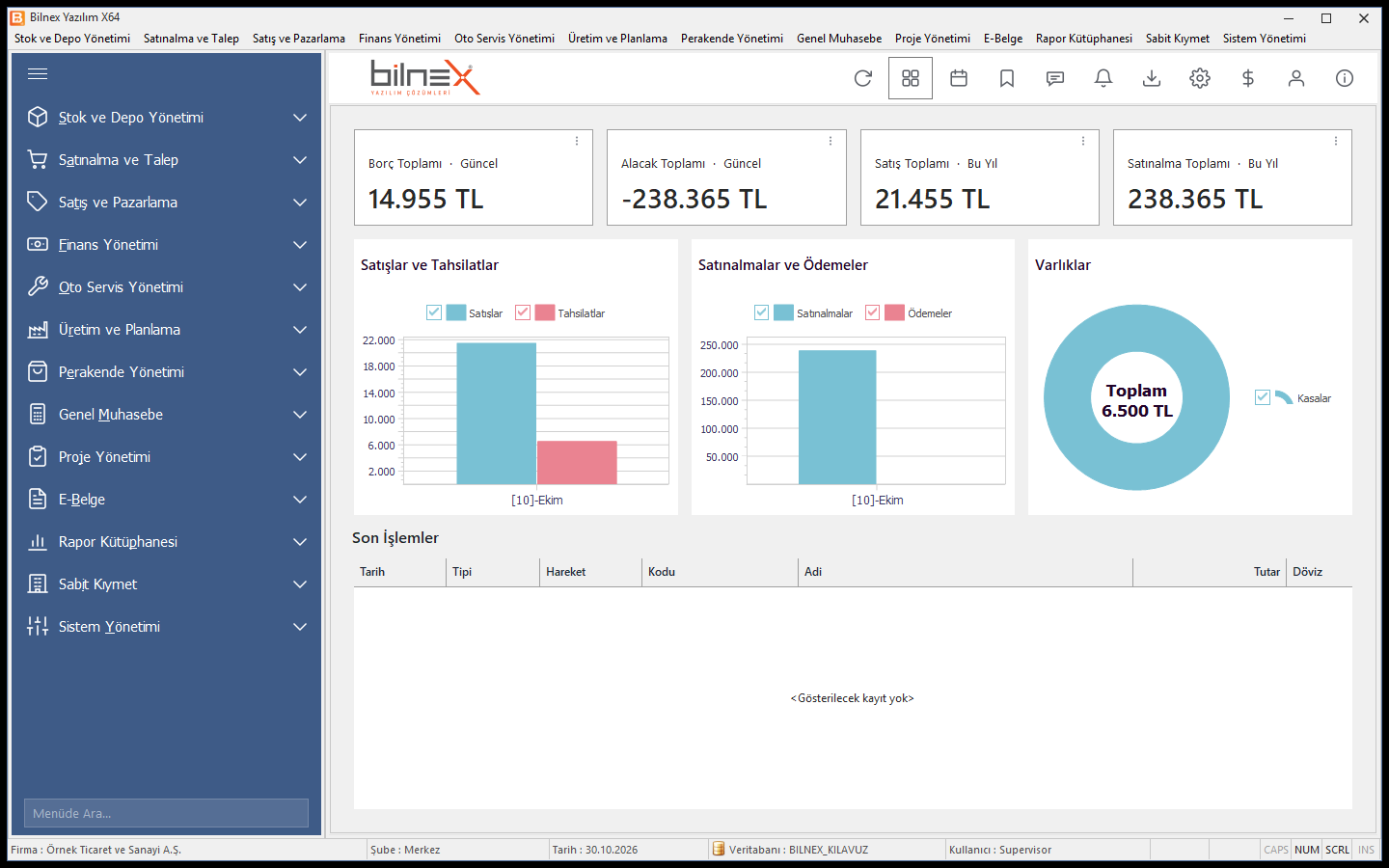Click the blue Satışlar bar in chart
The width and height of the screenshot is (1389, 868).
(497, 414)
